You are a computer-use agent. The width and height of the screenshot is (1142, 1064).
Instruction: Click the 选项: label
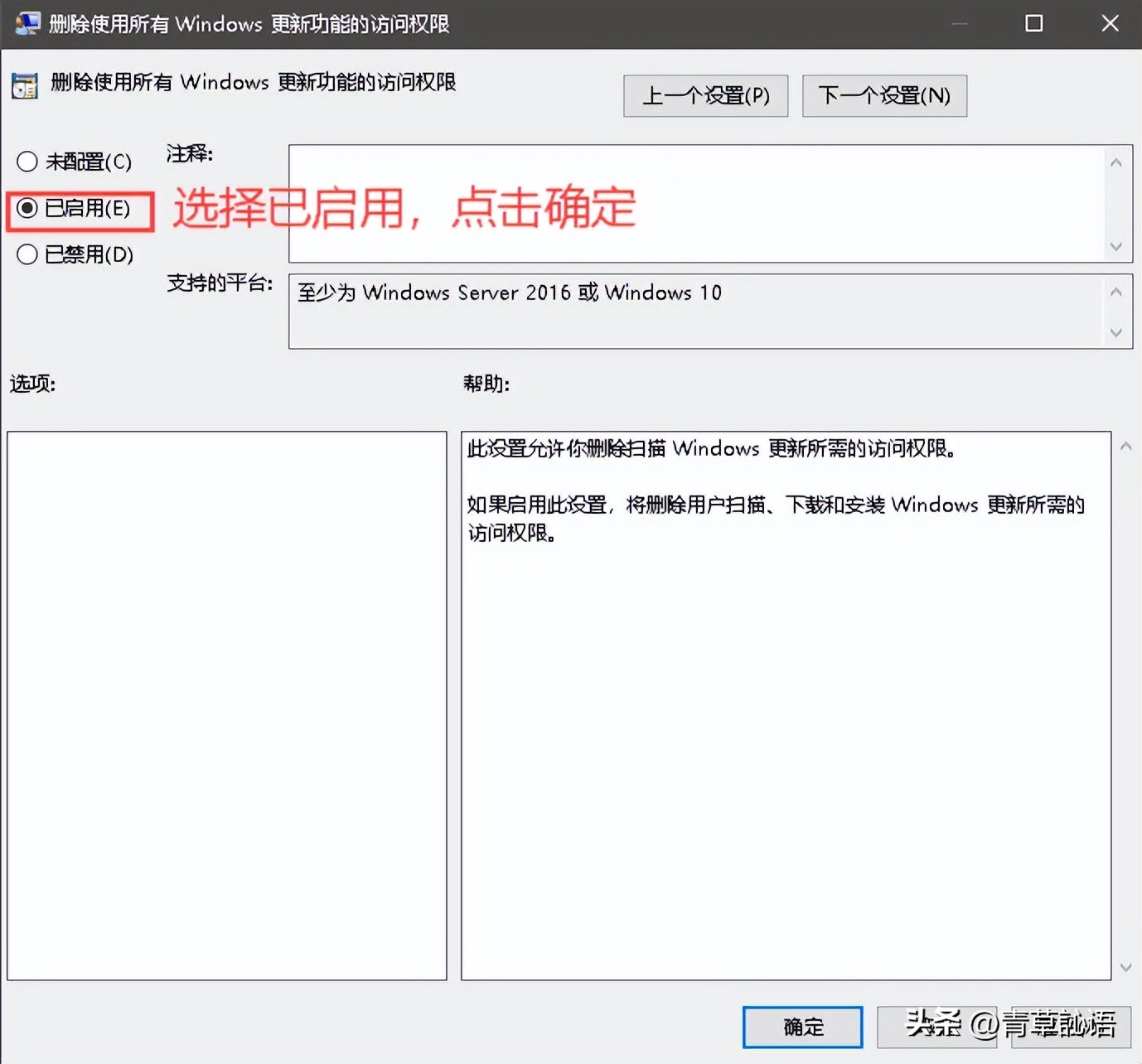pos(32,384)
